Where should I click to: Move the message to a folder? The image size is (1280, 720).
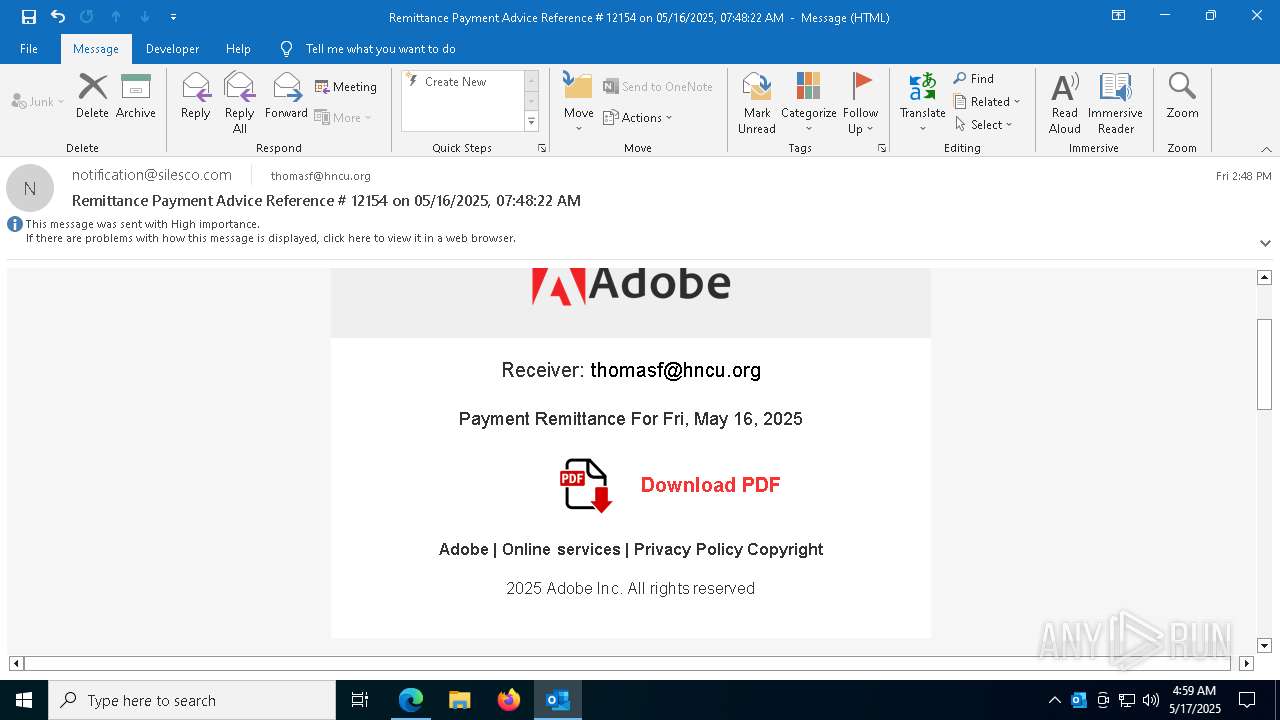579,103
